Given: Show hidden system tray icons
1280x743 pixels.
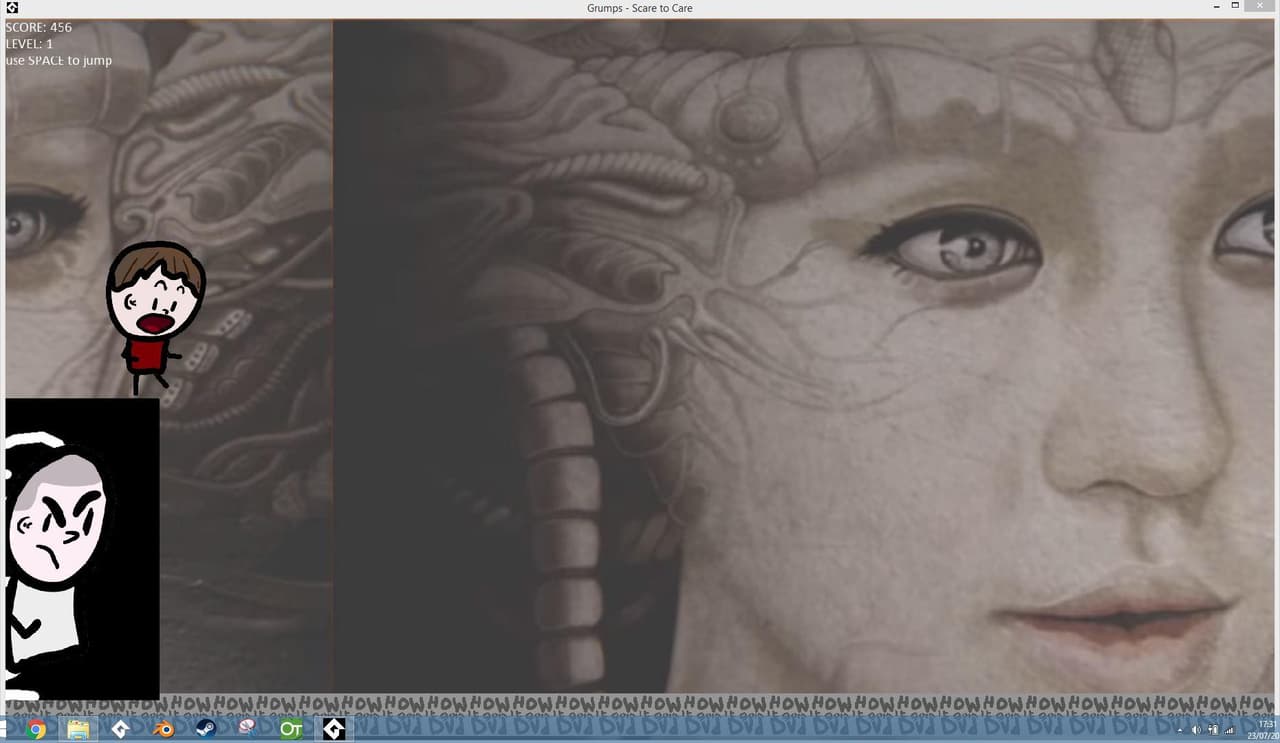Looking at the screenshot, I should tap(1180, 730).
